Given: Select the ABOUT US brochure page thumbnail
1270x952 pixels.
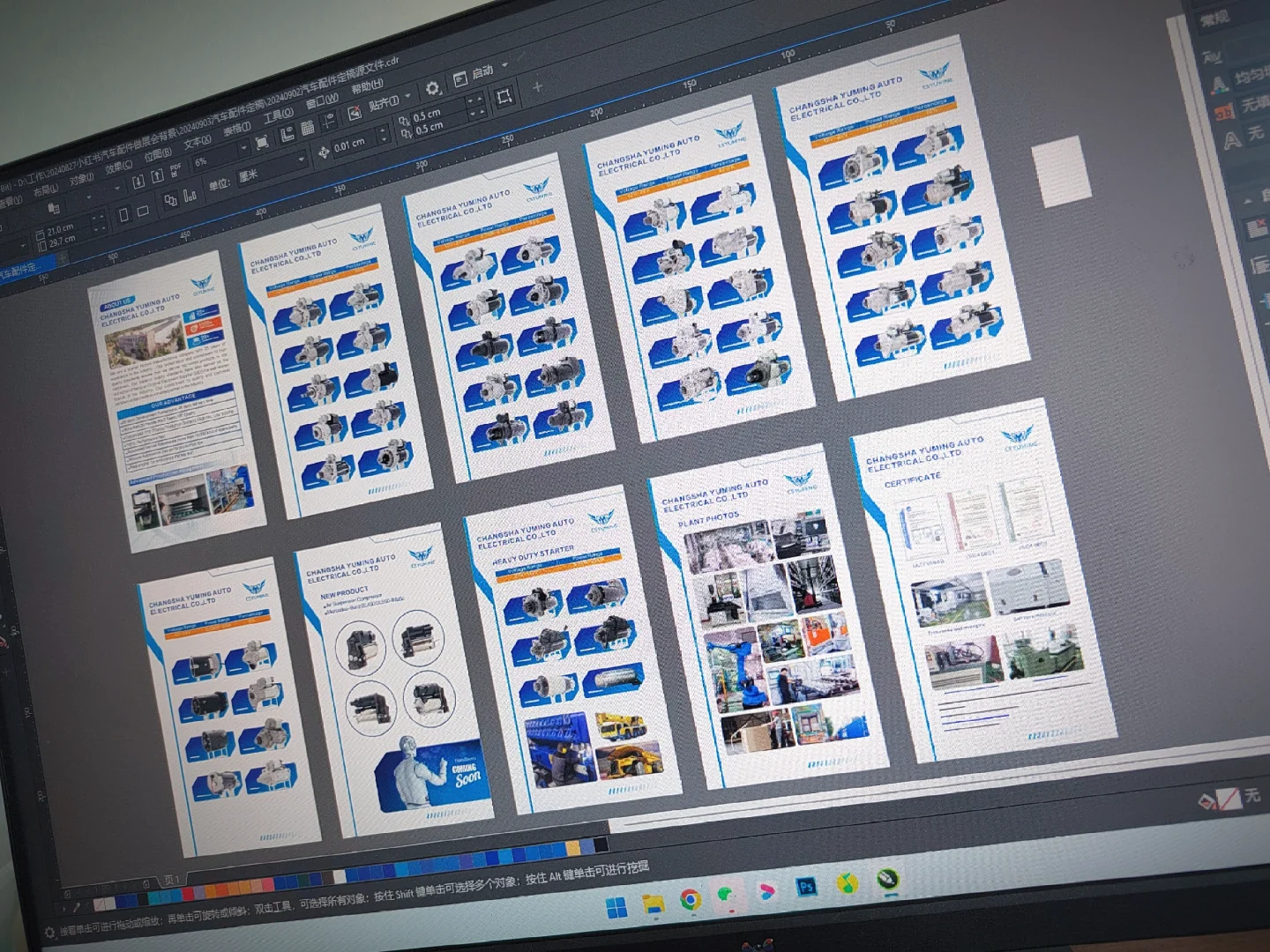Looking at the screenshot, I should [177, 401].
